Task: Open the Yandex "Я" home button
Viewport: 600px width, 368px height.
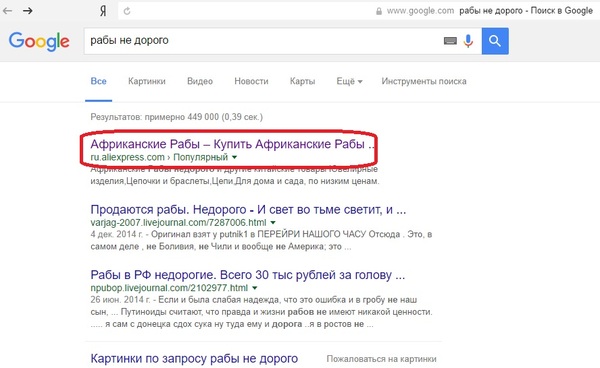Action: pyautogui.click(x=103, y=11)
